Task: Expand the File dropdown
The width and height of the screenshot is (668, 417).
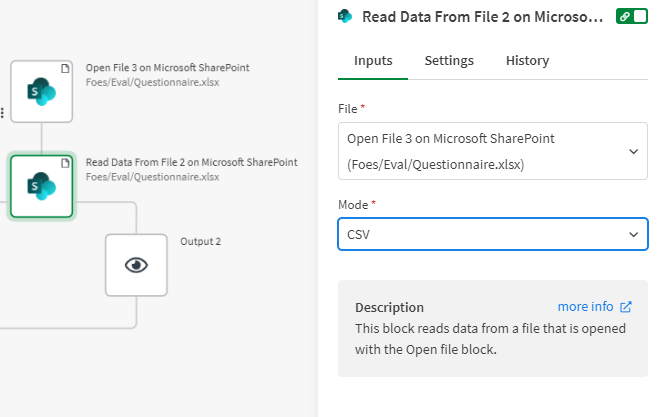Action: pyautogui.click(x=492, y=150)
